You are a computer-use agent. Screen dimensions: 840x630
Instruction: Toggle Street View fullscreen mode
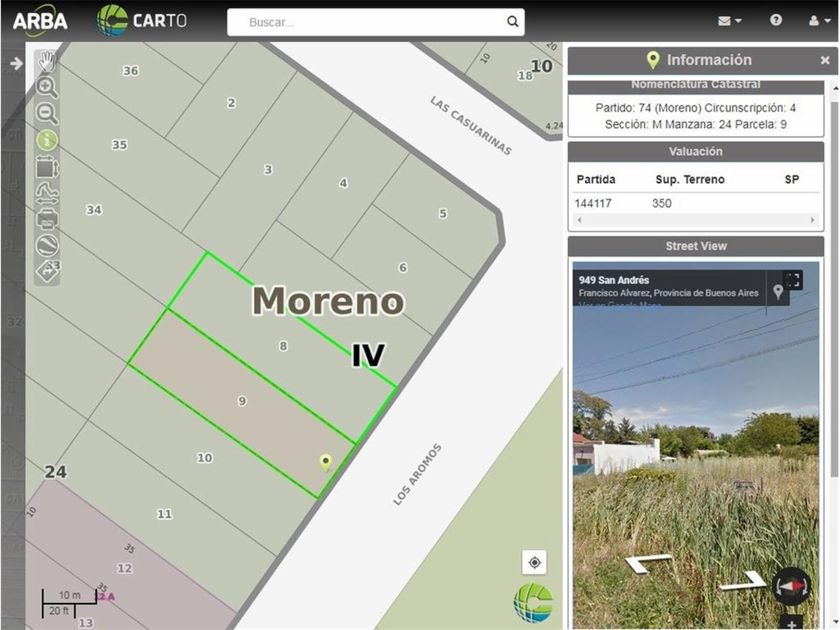point(793,280)
